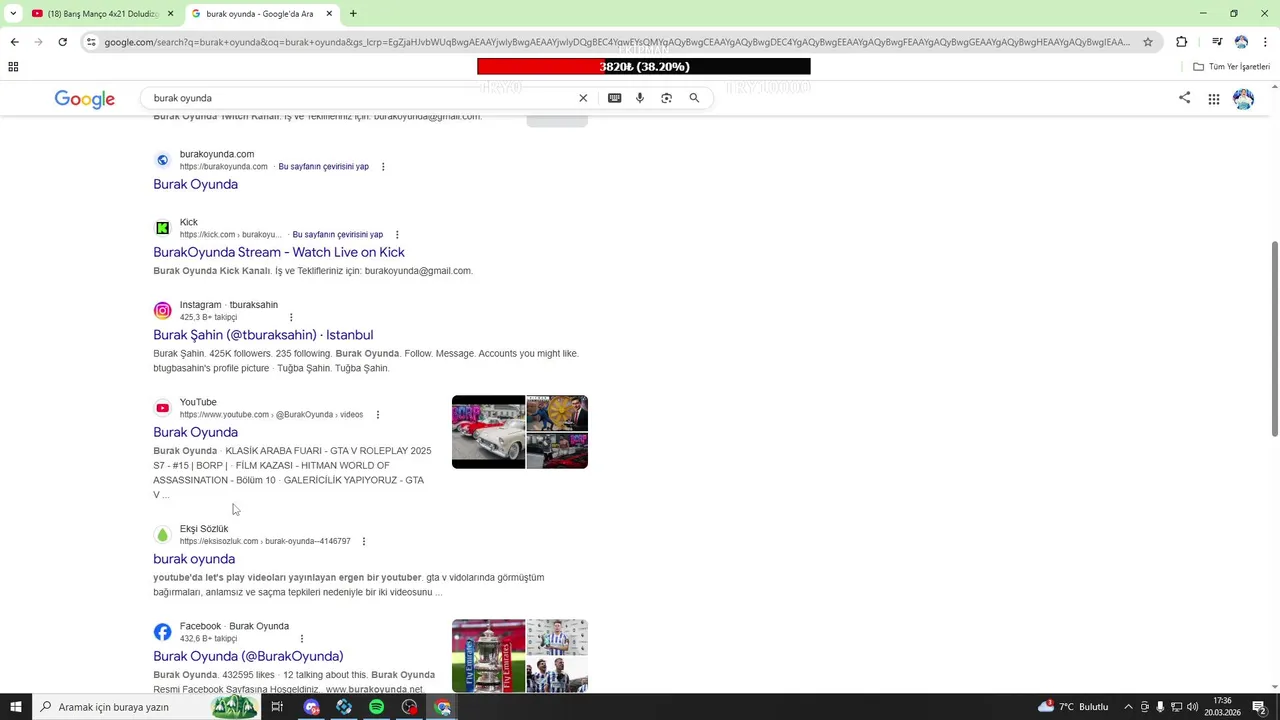Open the notification center icon
This screenshot has width=1280, height=720.
click(1260, 707)
